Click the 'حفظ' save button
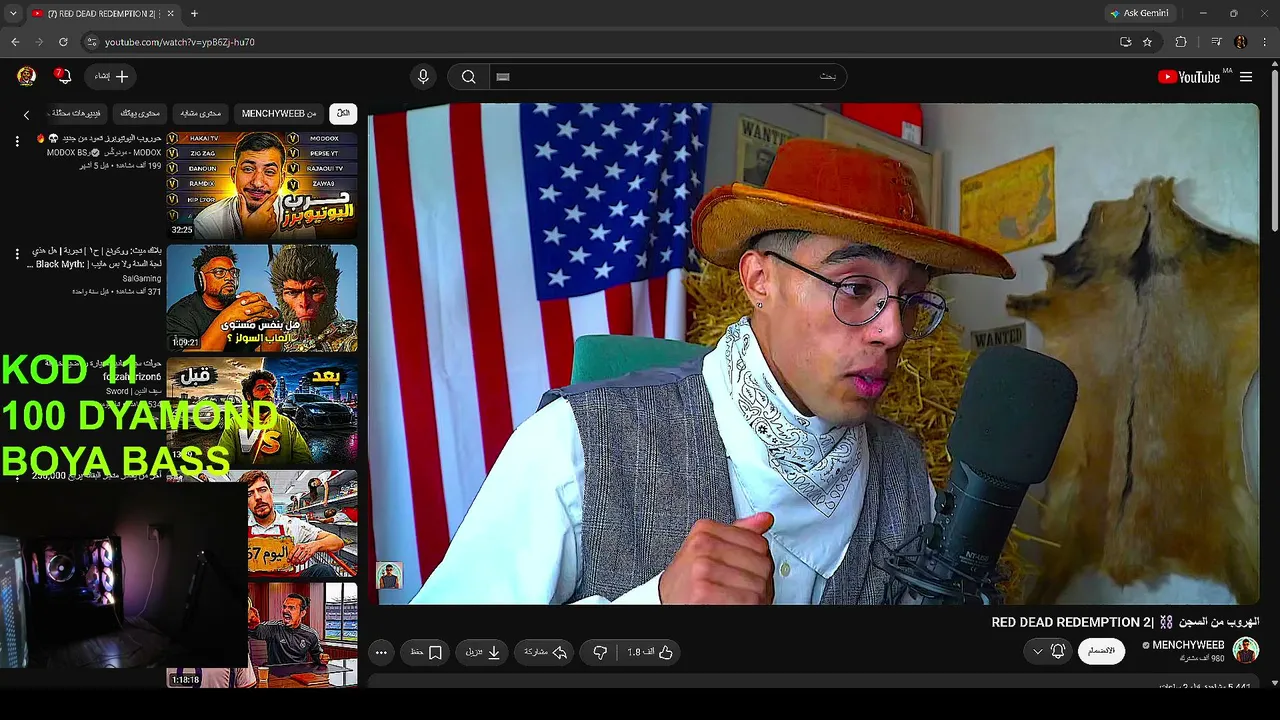 tap(426, 652)
